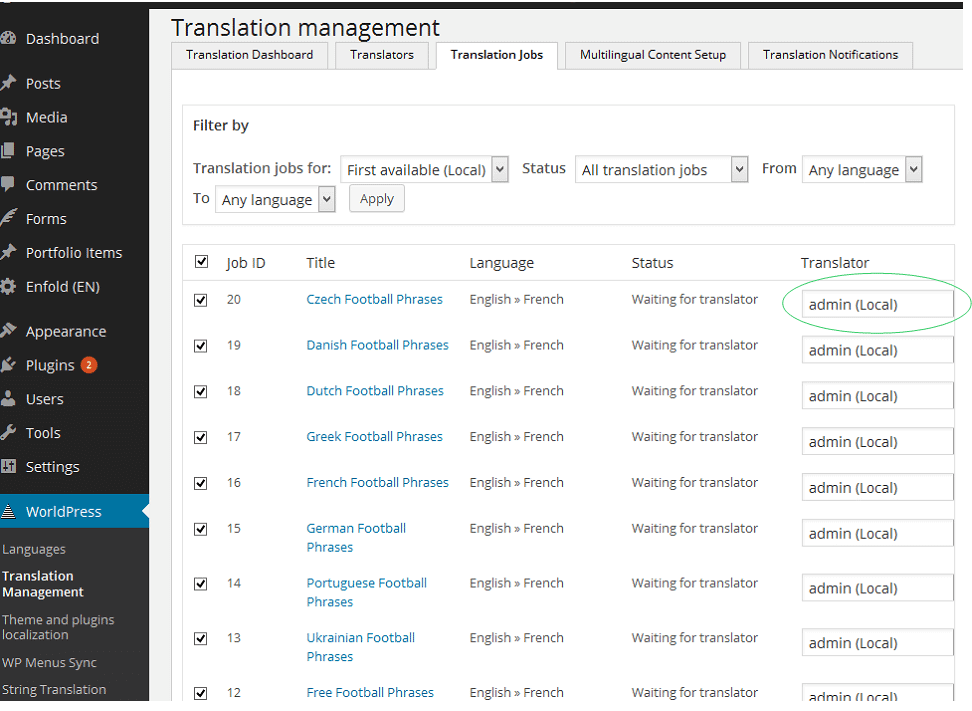Click the Tools wrench icon
Image resolution: width=972 pixels, height=711 pixels.
tap(8, 433)
